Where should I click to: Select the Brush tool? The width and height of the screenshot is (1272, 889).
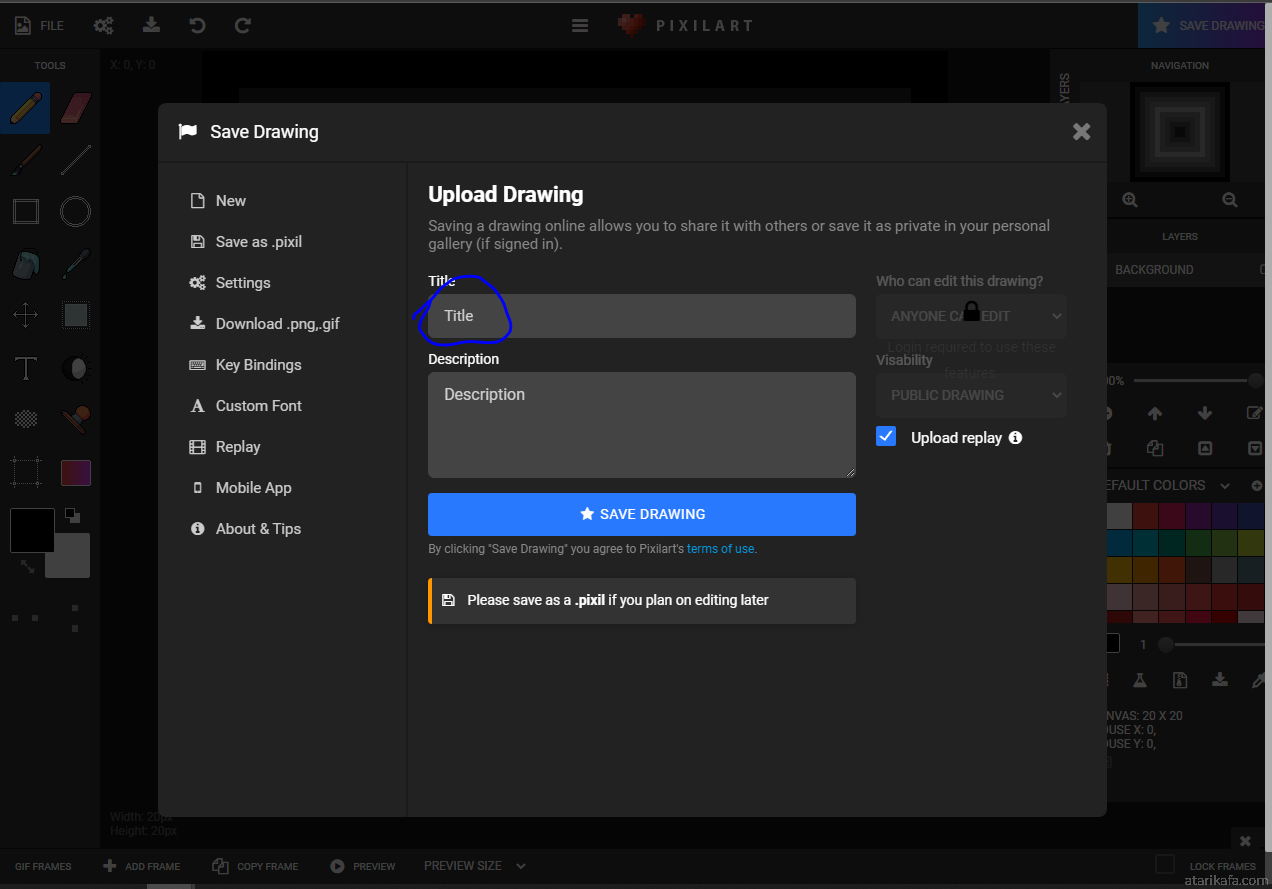(x=25, y=159)
